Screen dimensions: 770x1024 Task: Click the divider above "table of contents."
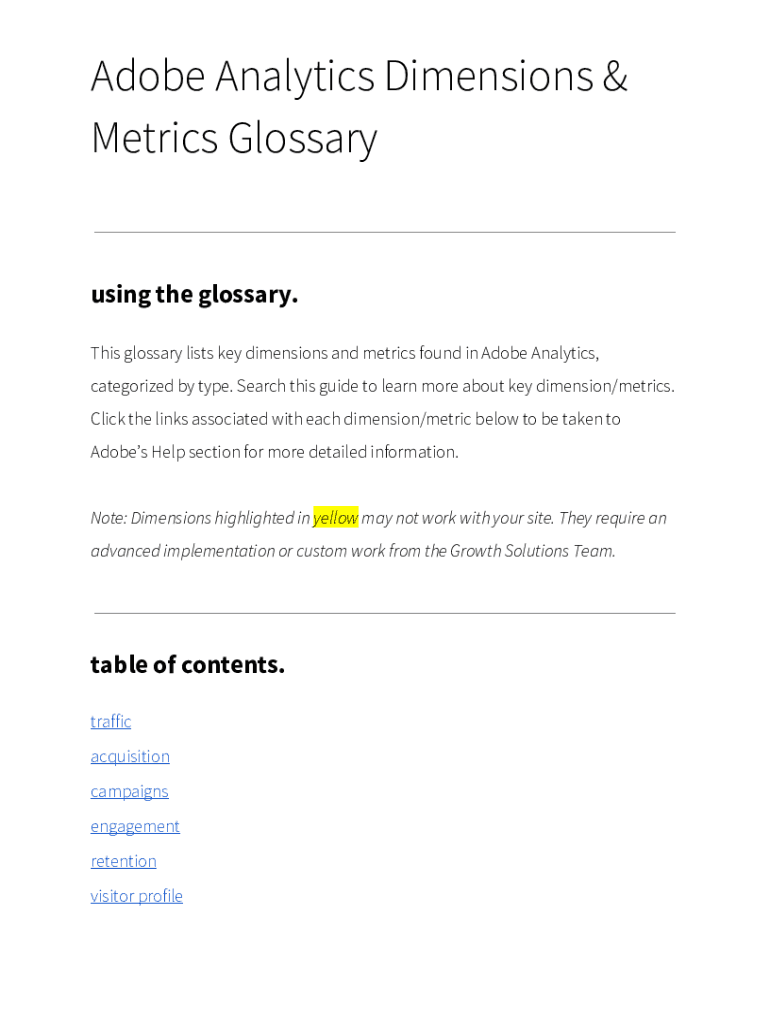[x=384, y=613]
